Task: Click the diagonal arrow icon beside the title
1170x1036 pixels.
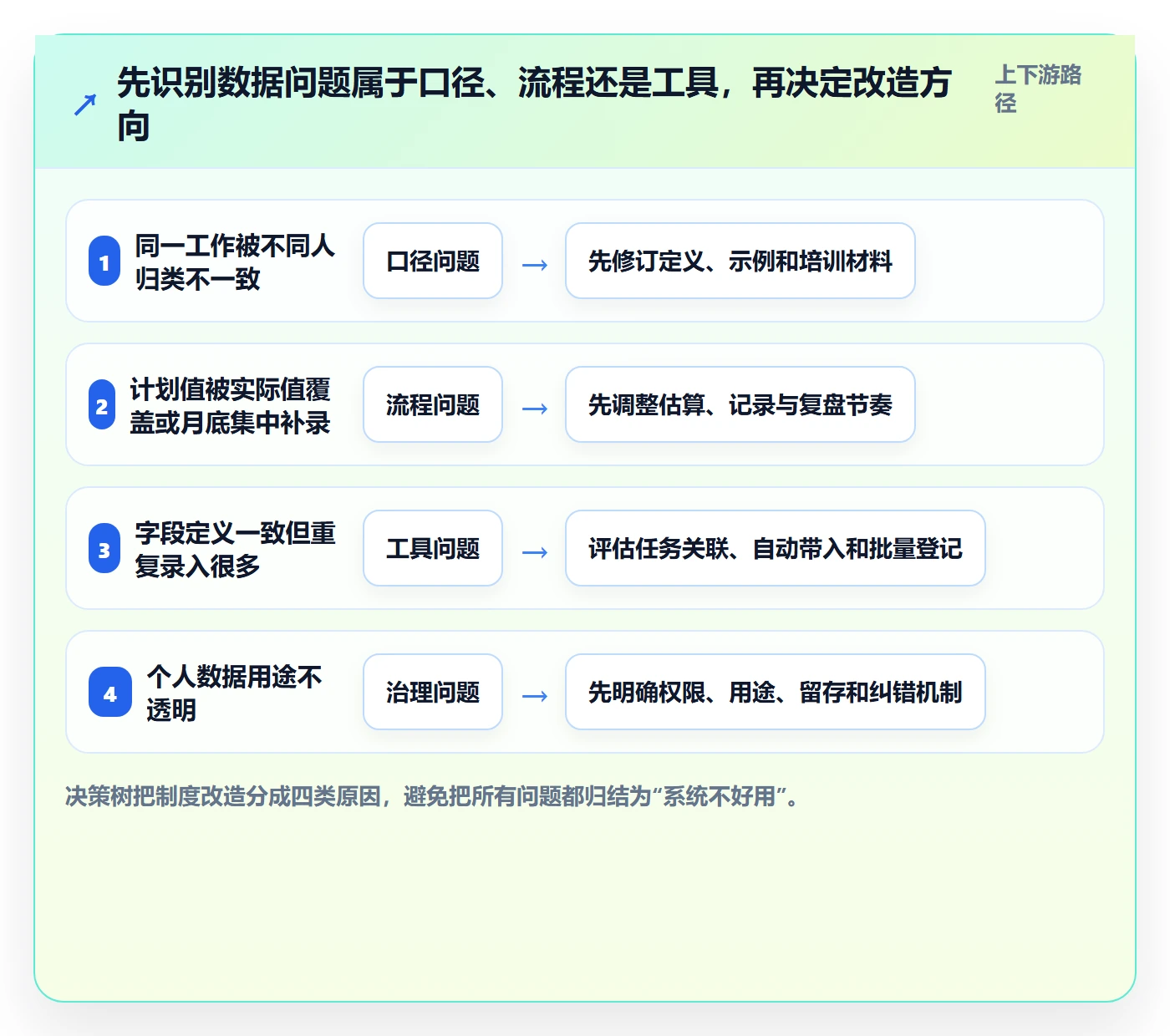Action: (85, 104)
